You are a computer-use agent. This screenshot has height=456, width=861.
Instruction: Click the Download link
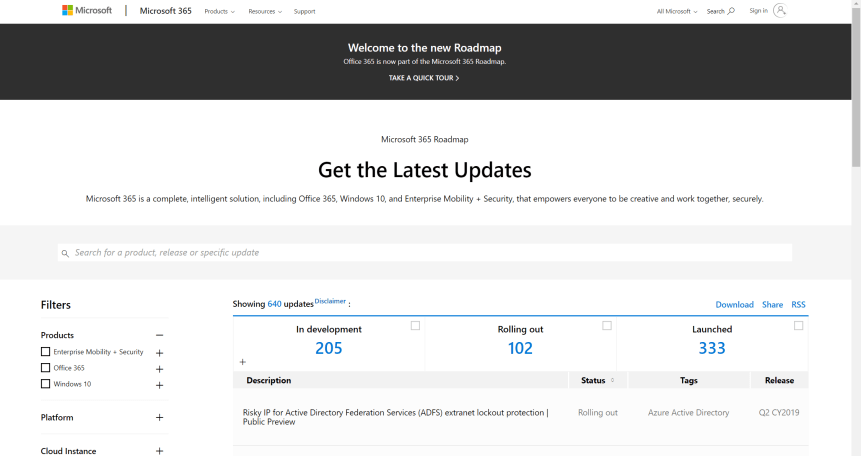coord(734,304)
